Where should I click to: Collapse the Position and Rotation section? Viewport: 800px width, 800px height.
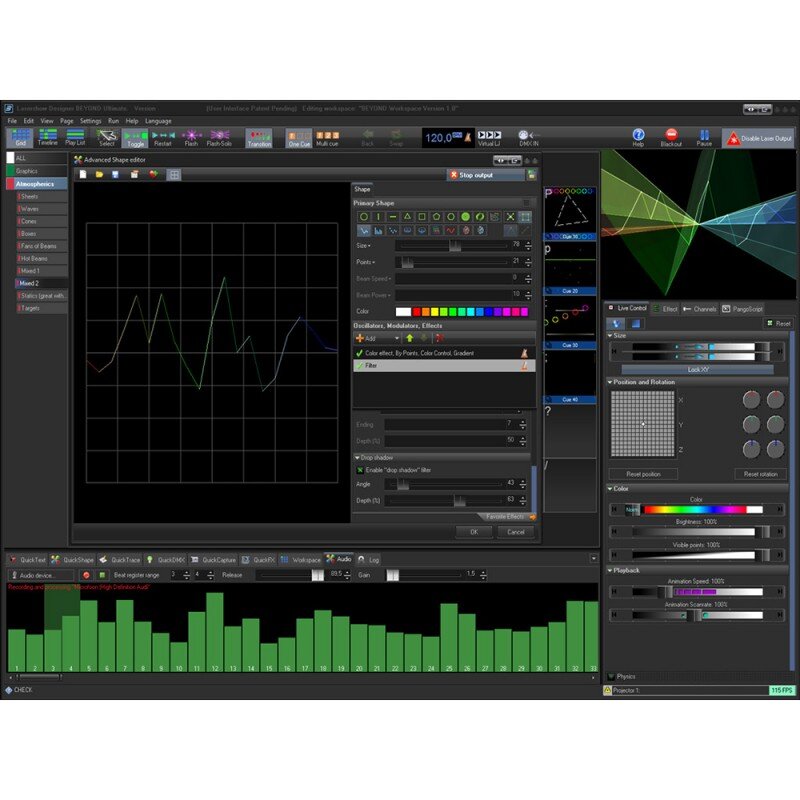[x=610, y=382]
